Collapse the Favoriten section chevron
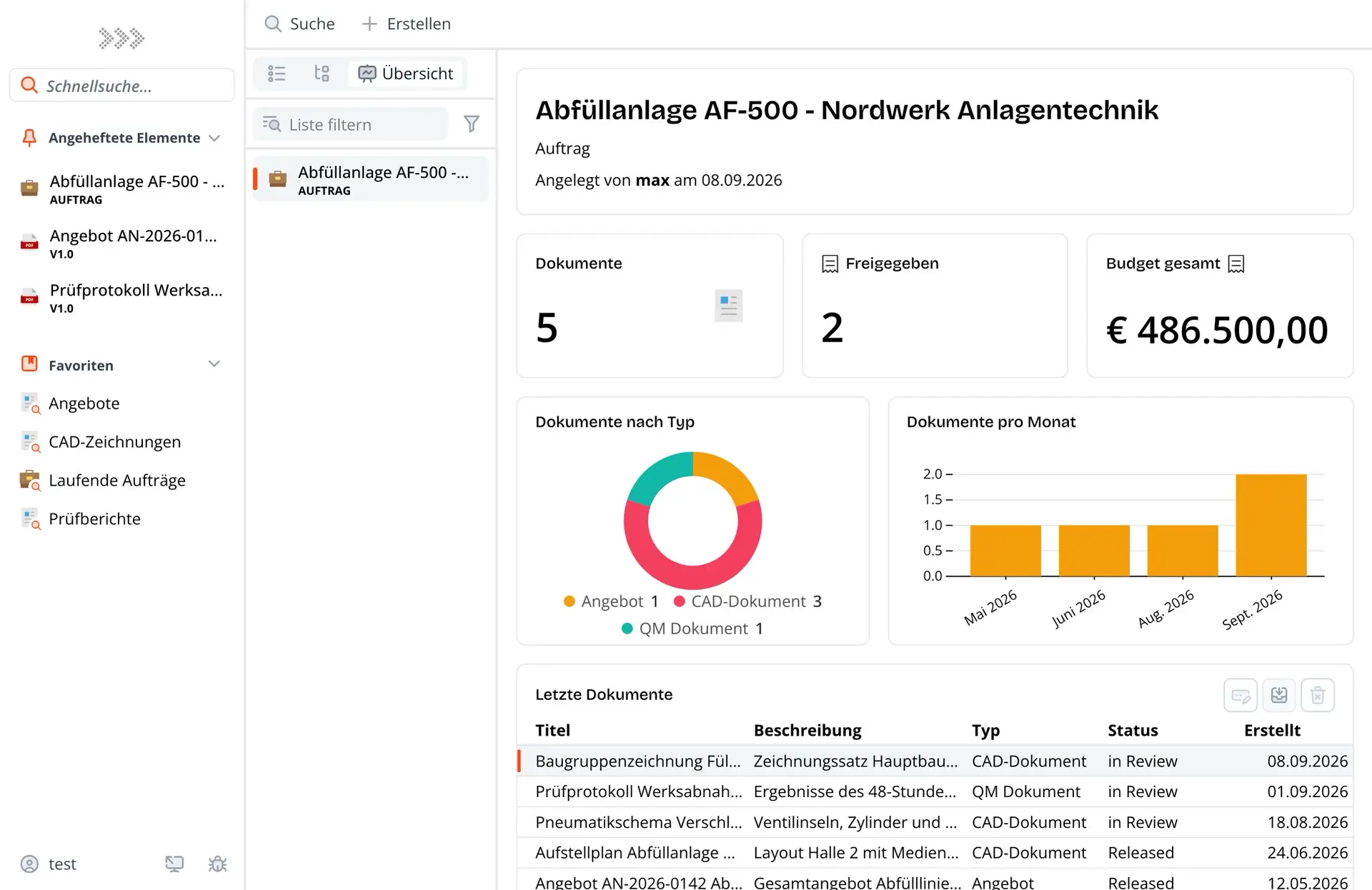 pyautogui.click(x=214, y=364)
